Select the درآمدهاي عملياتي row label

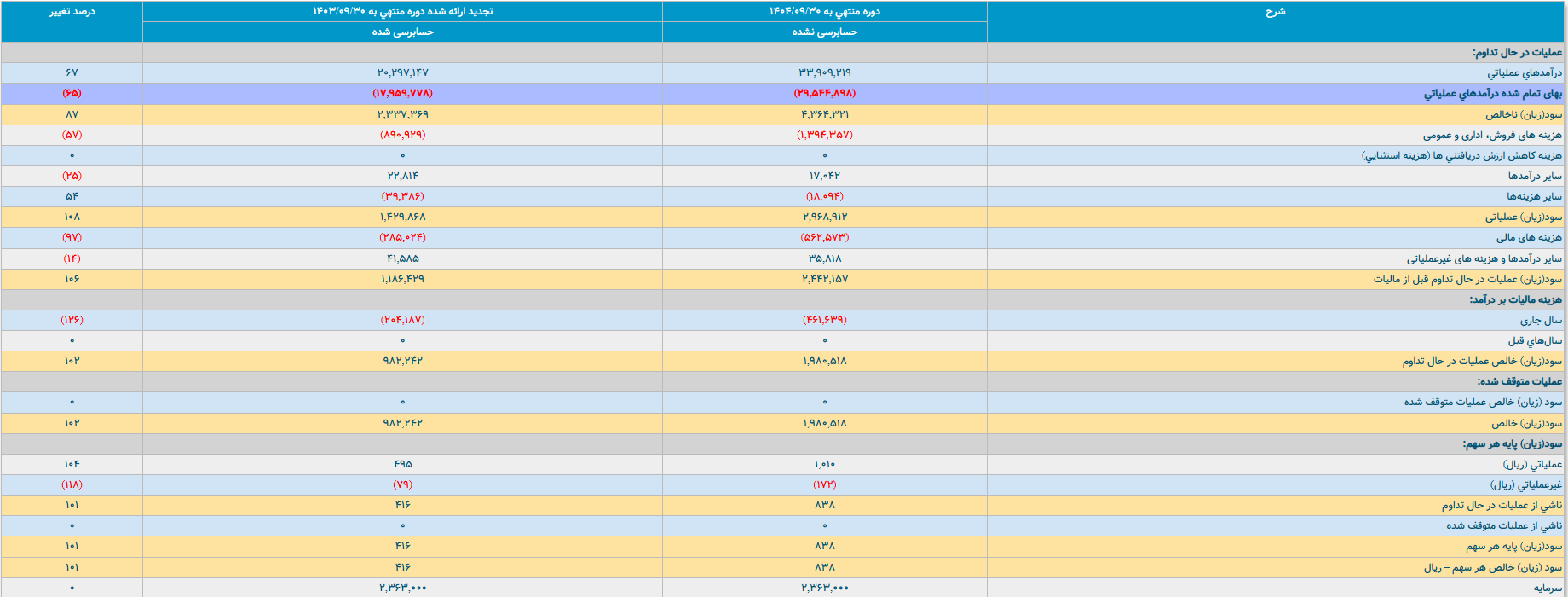(1525, 73)
